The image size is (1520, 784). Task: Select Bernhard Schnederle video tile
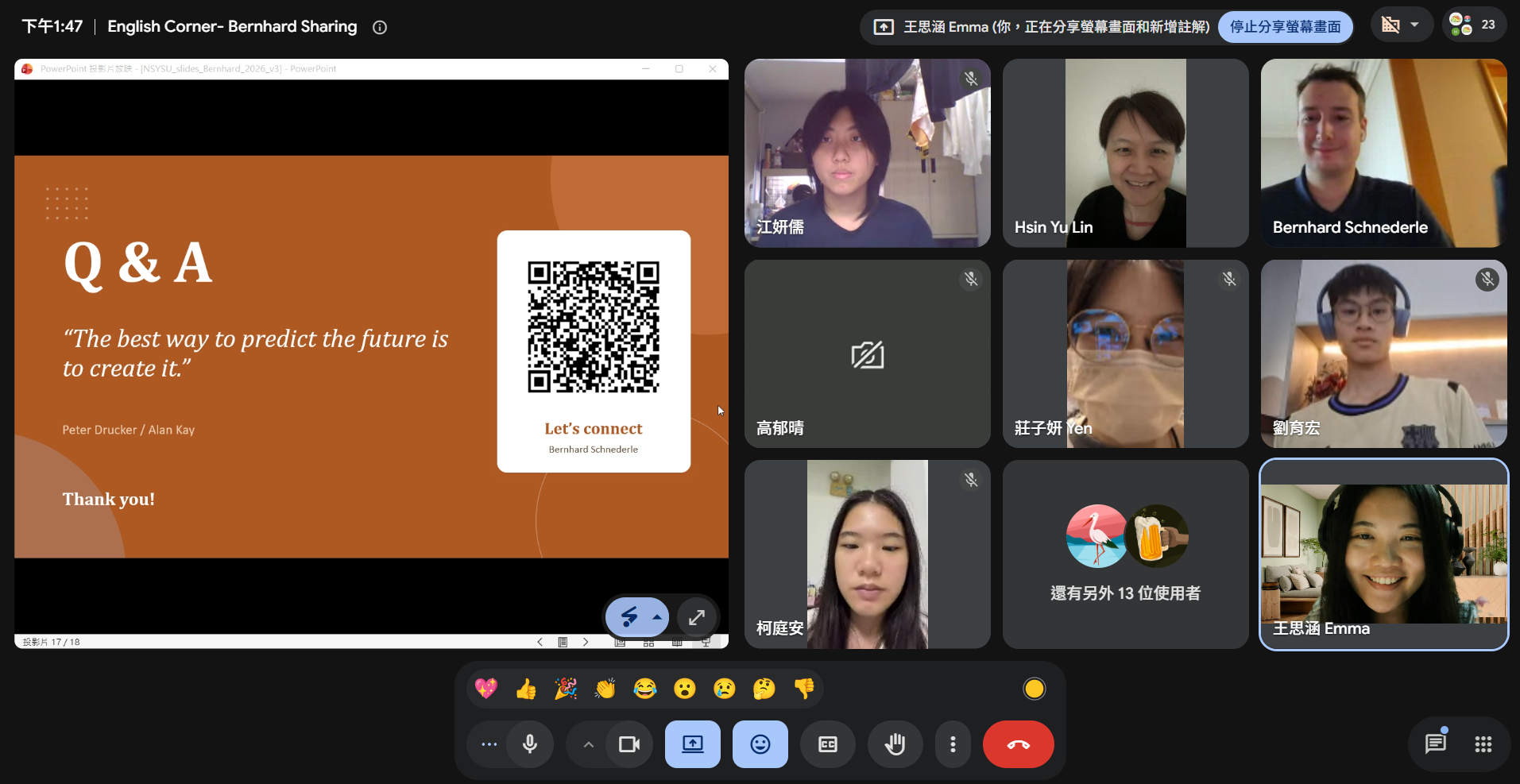click(x=1384, y=153)
